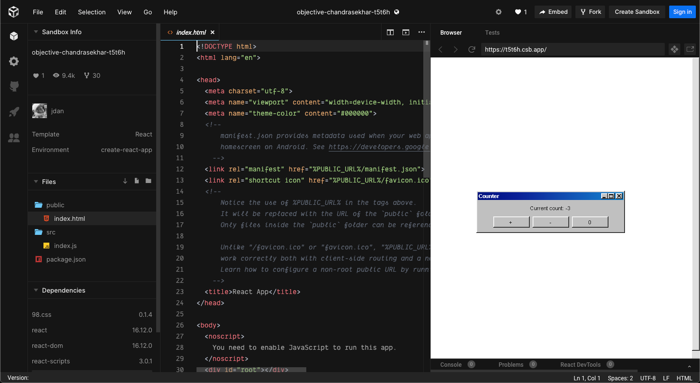Open Configuration Files gear in sidebar
The width and height of the screenshot is (700, 383).
(x=14, y=61)
